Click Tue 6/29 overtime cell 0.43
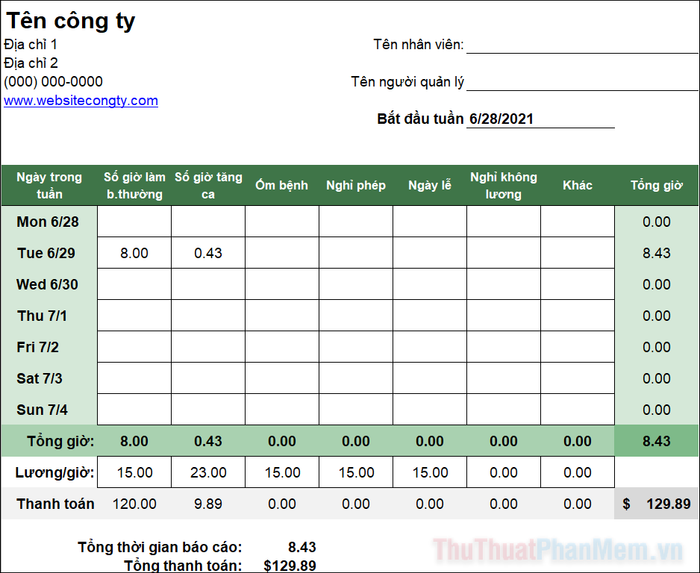This screenshot has height=573, width=700. tap(208, 253)
